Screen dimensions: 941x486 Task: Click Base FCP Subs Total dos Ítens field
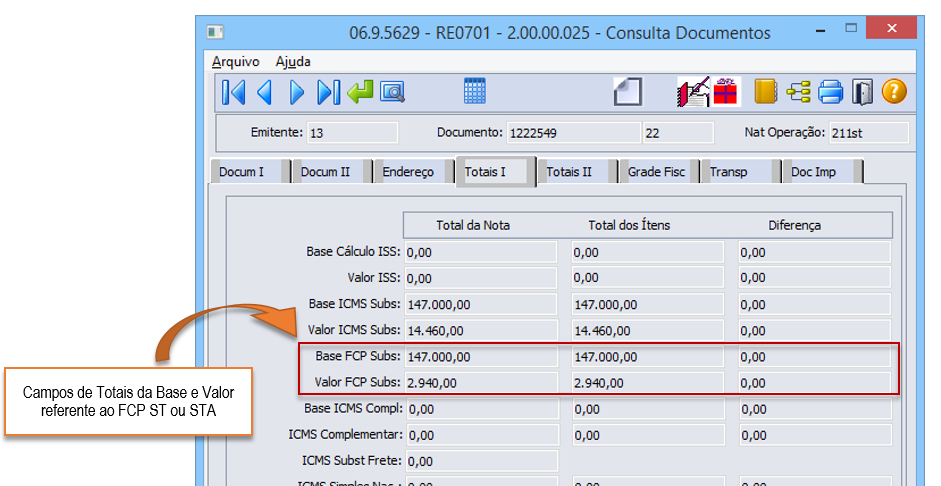pyautogui.click(x=648, y=356)
